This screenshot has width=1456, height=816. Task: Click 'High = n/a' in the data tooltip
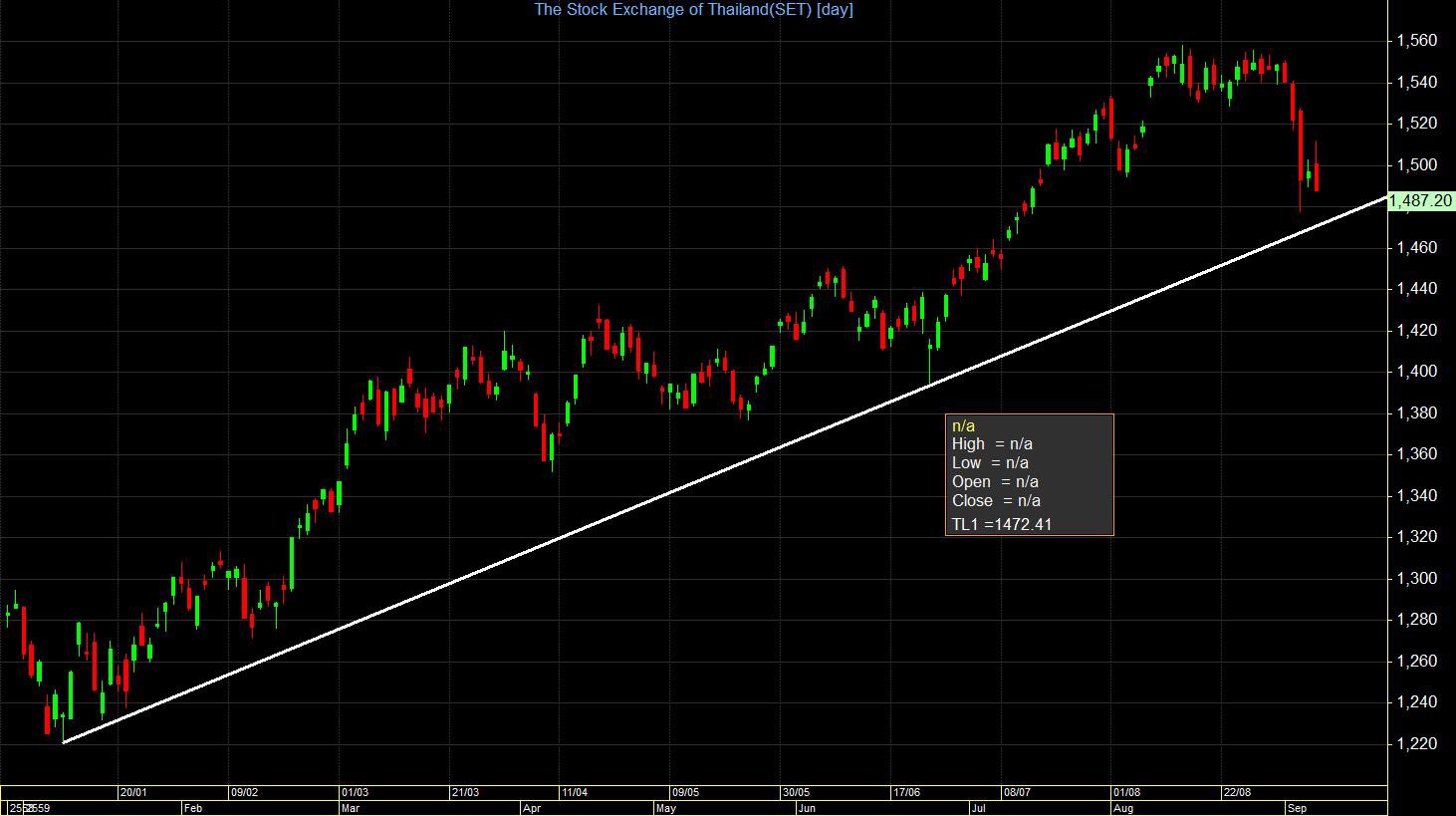point(992,444)
